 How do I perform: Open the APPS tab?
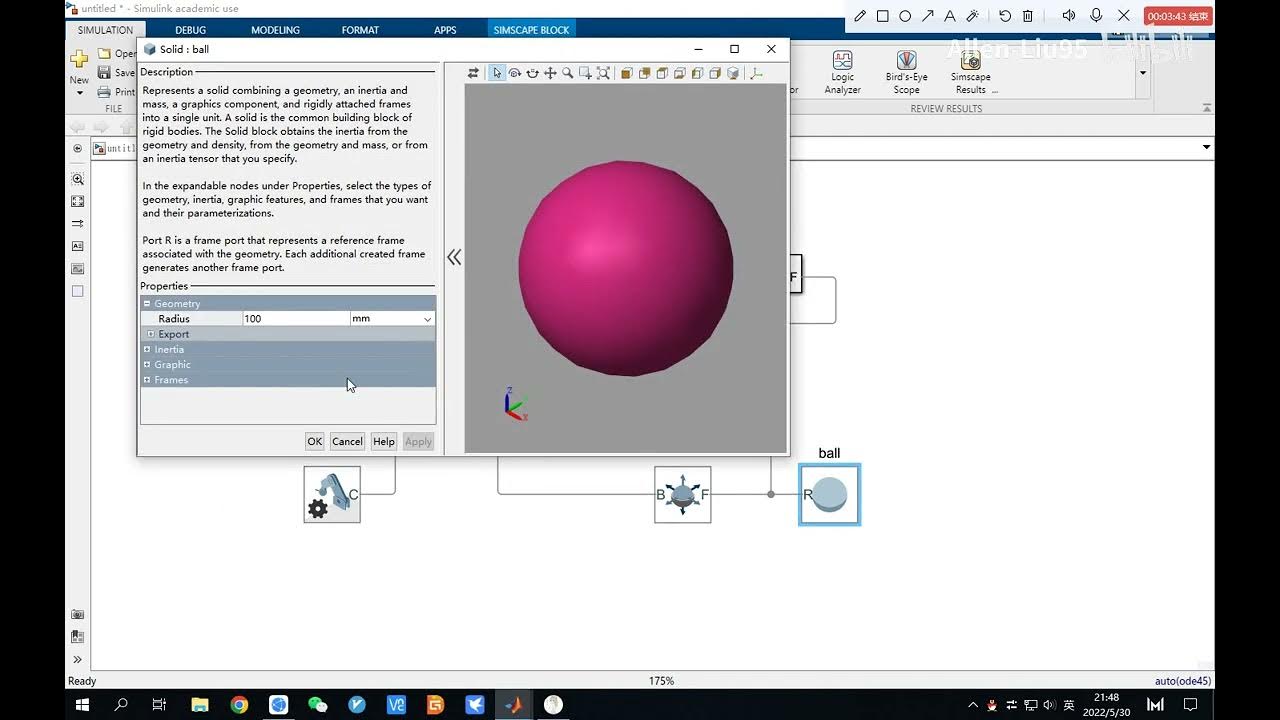pos(445,30)
